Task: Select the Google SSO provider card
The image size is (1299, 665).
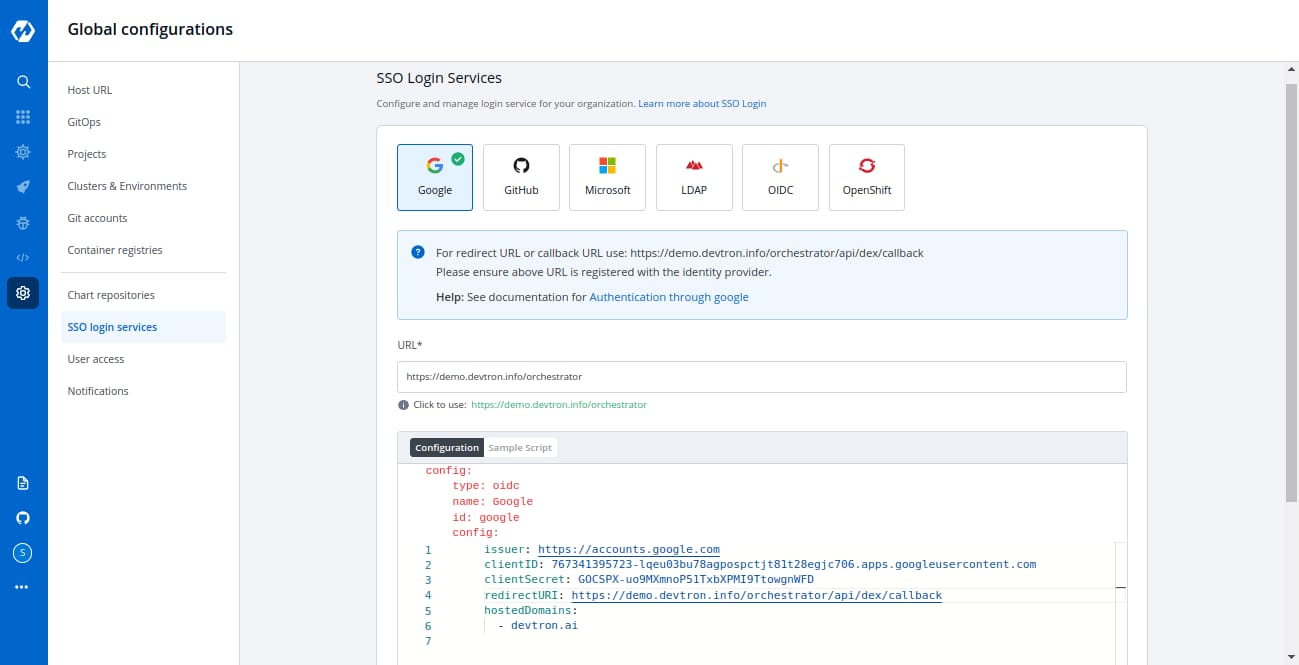Action: [435, 177]
